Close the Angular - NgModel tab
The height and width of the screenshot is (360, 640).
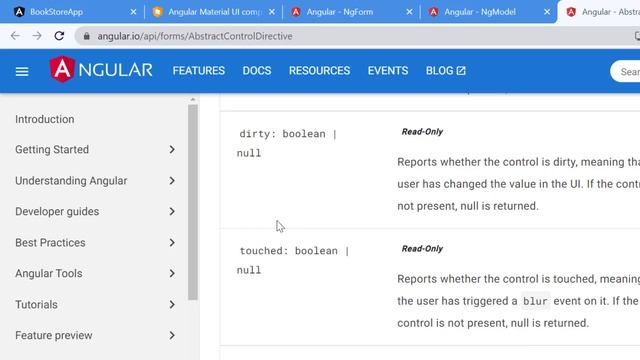pyautogui.click(x=547, y=12)
